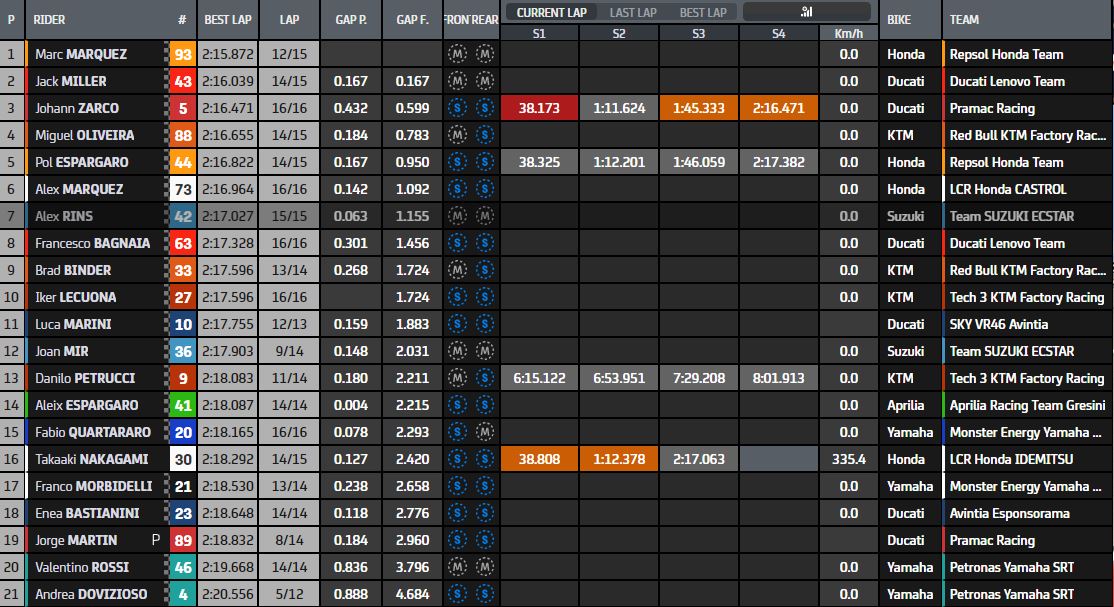Click Pol Espargaro's rear tyre icon
Viewport: 1114px width, 607px height.
[x=485, y=162]
